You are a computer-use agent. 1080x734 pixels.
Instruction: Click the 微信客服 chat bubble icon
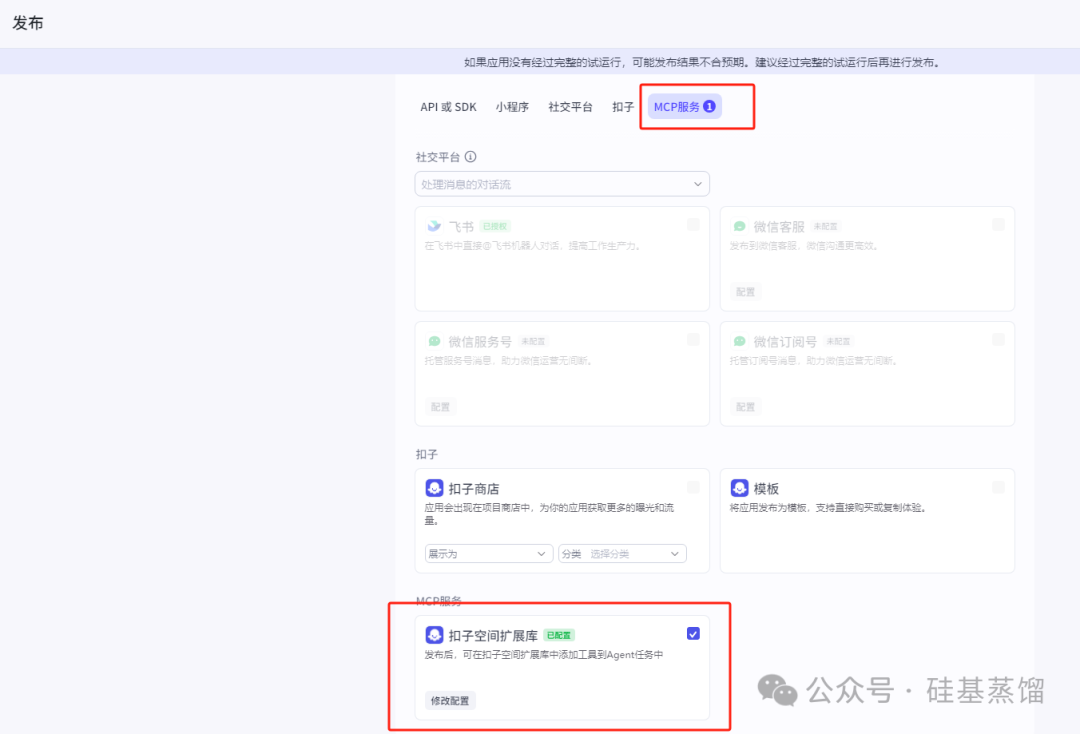click(739, 226)
